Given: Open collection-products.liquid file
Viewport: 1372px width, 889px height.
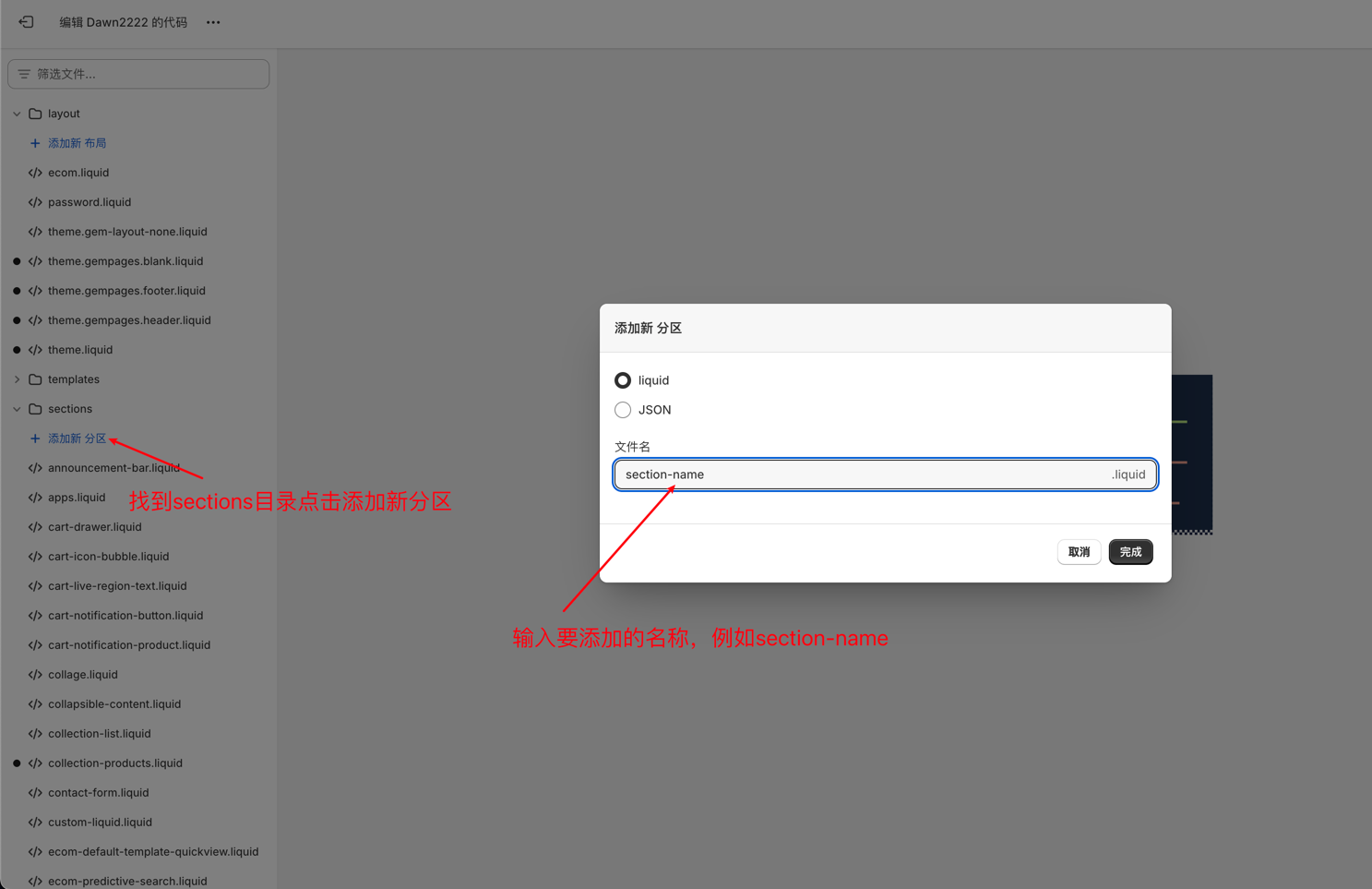Looking at the screenshot, I should click(x=115, y=763).
